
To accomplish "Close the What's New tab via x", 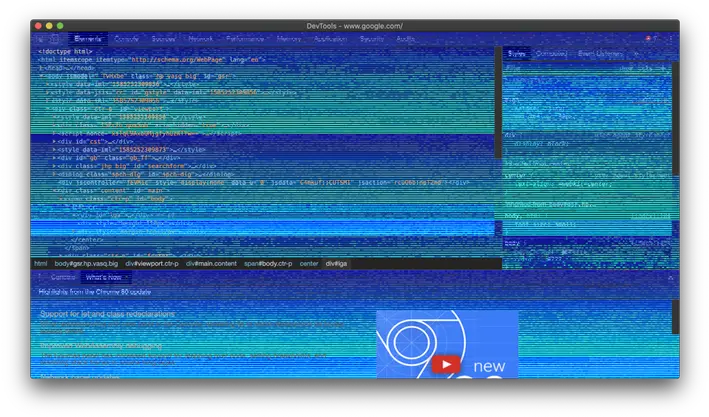I will [127, 277].
